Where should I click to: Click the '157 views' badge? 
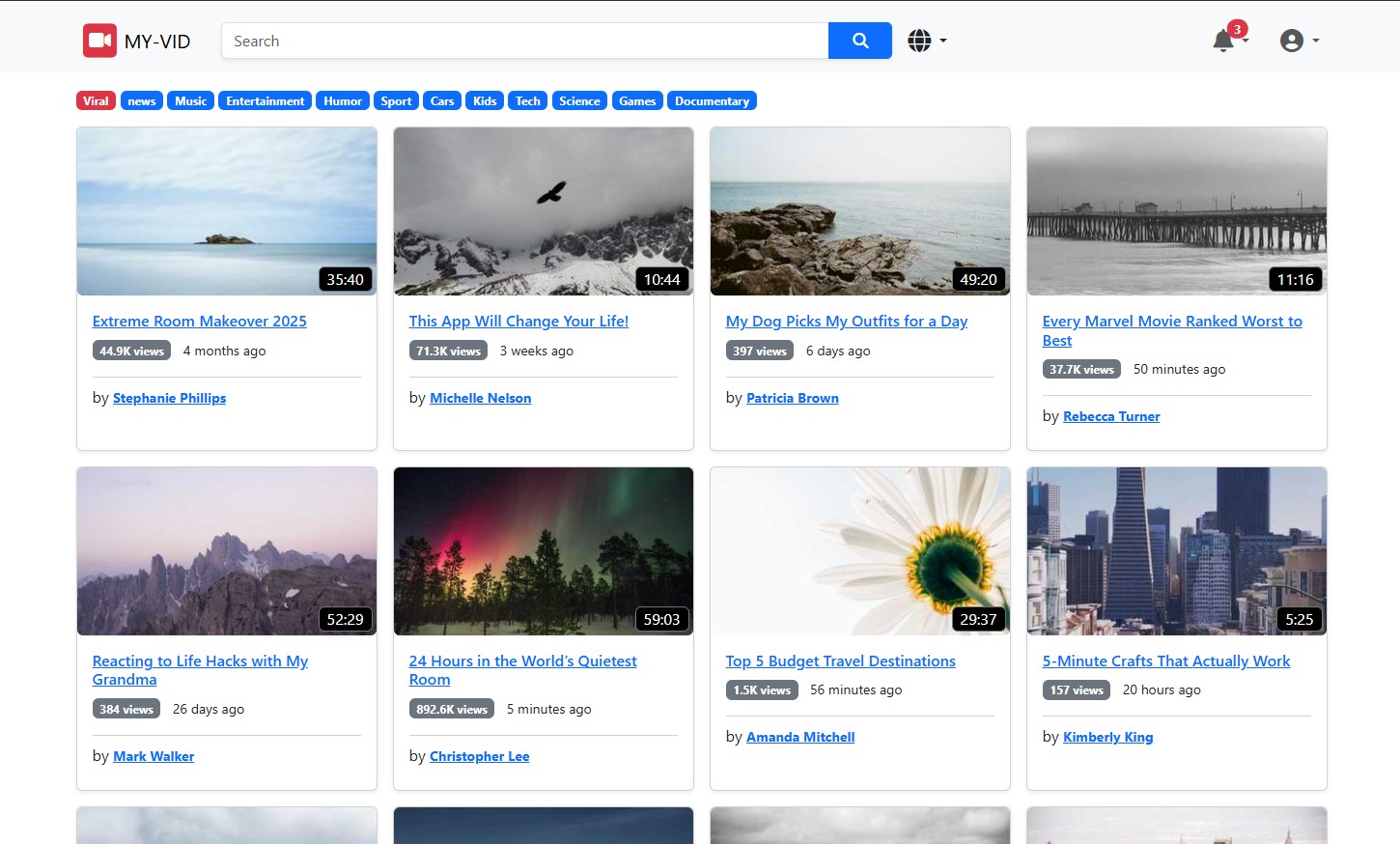(1077, 689)
